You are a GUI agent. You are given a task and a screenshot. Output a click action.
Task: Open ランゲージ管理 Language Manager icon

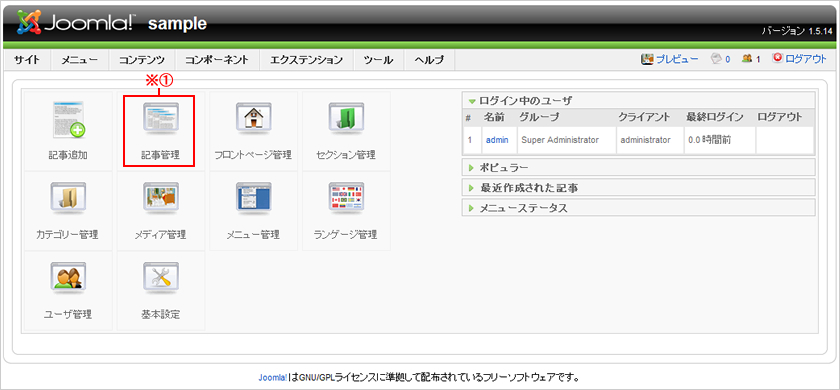pyautogui.click(x=346, y=211)
